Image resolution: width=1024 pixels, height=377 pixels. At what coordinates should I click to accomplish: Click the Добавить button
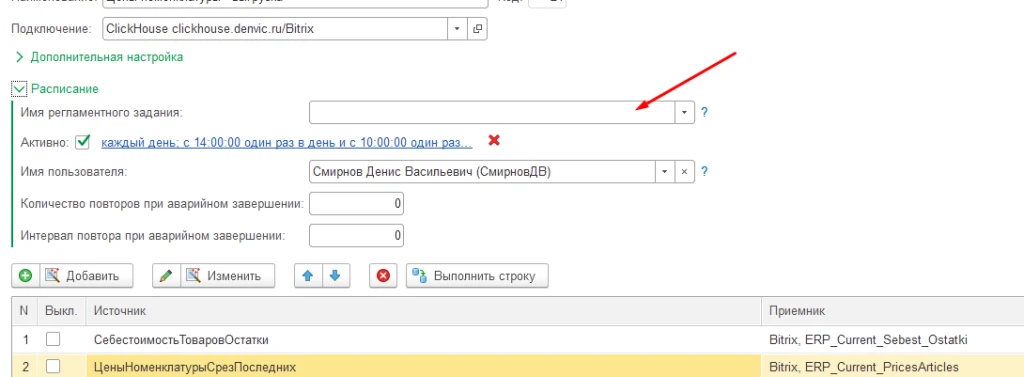[x=87, y=276]
